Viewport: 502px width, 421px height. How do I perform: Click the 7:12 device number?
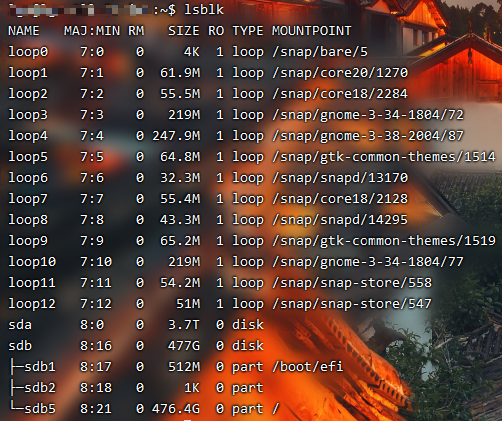(96, 304)
